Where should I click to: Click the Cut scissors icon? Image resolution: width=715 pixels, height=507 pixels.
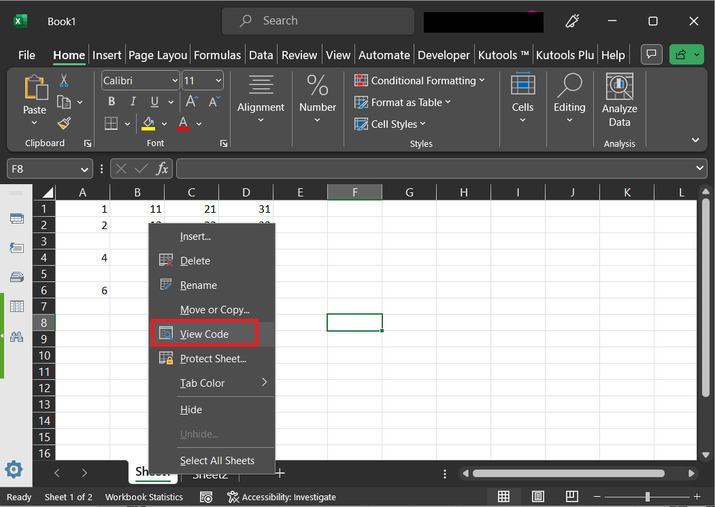tap(64, 80)
